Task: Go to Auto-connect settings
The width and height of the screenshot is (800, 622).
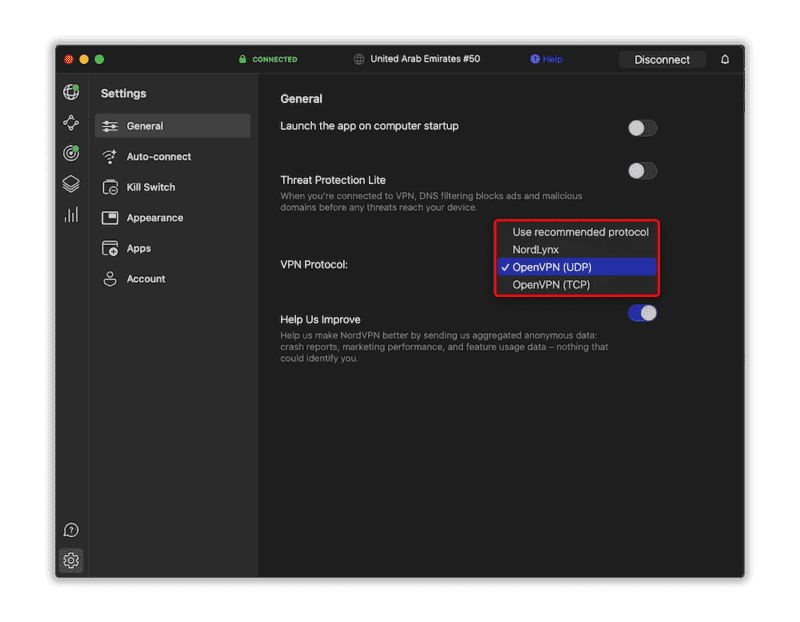Action: (172, 157)
